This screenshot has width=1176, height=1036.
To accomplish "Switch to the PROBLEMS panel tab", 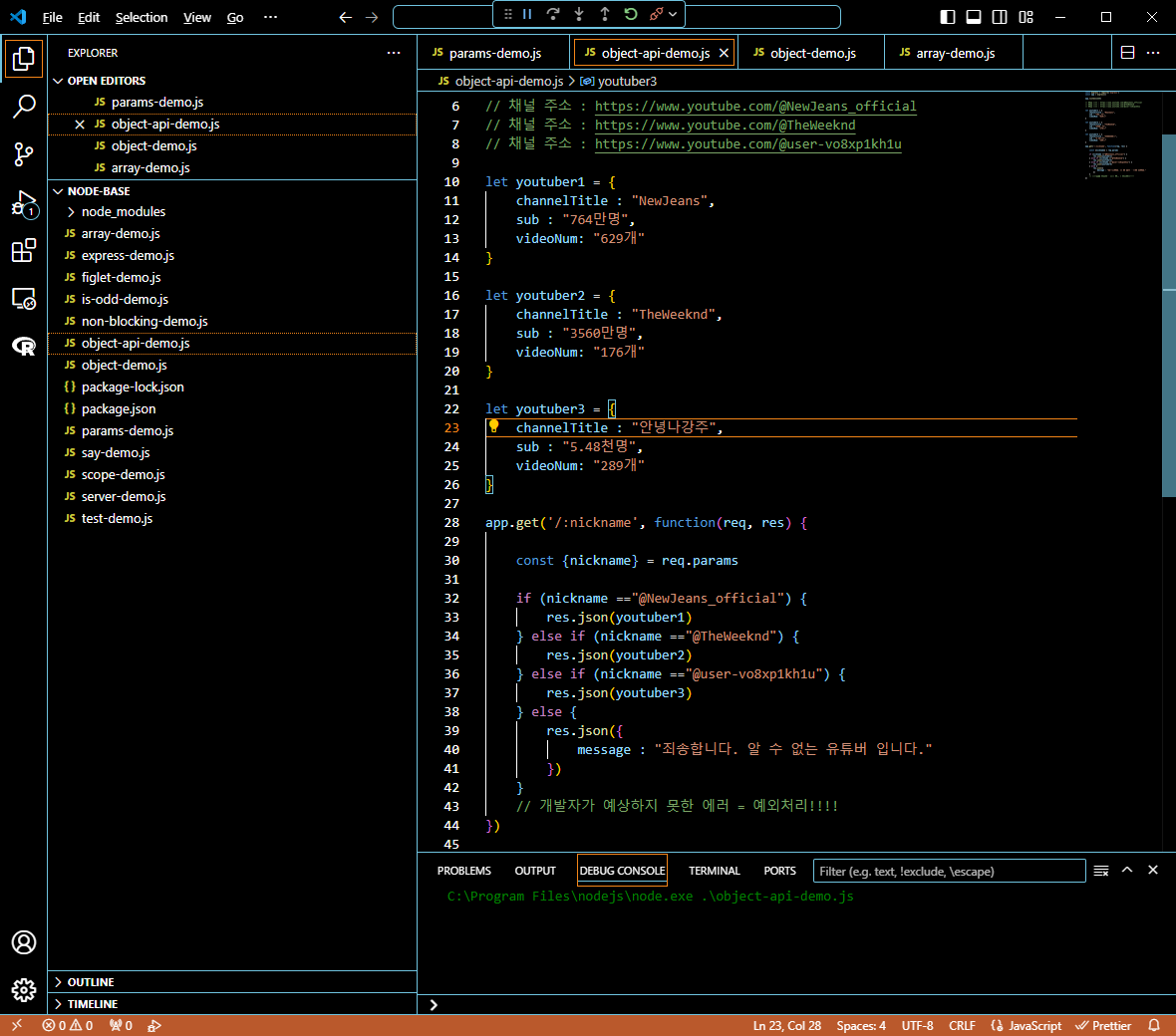I will (x=463, y=871).
